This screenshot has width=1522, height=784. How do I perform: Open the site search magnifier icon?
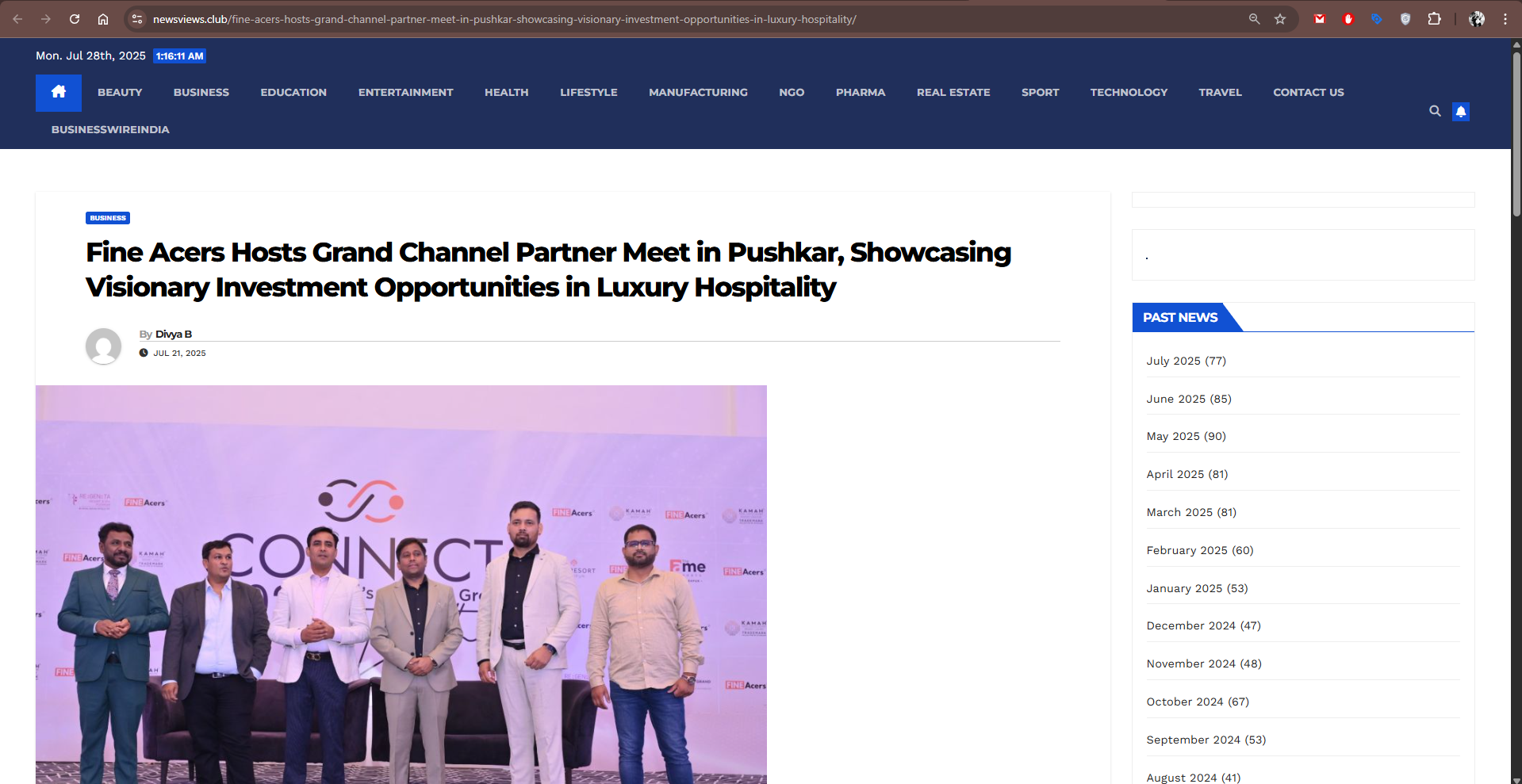coord(1435,111)
